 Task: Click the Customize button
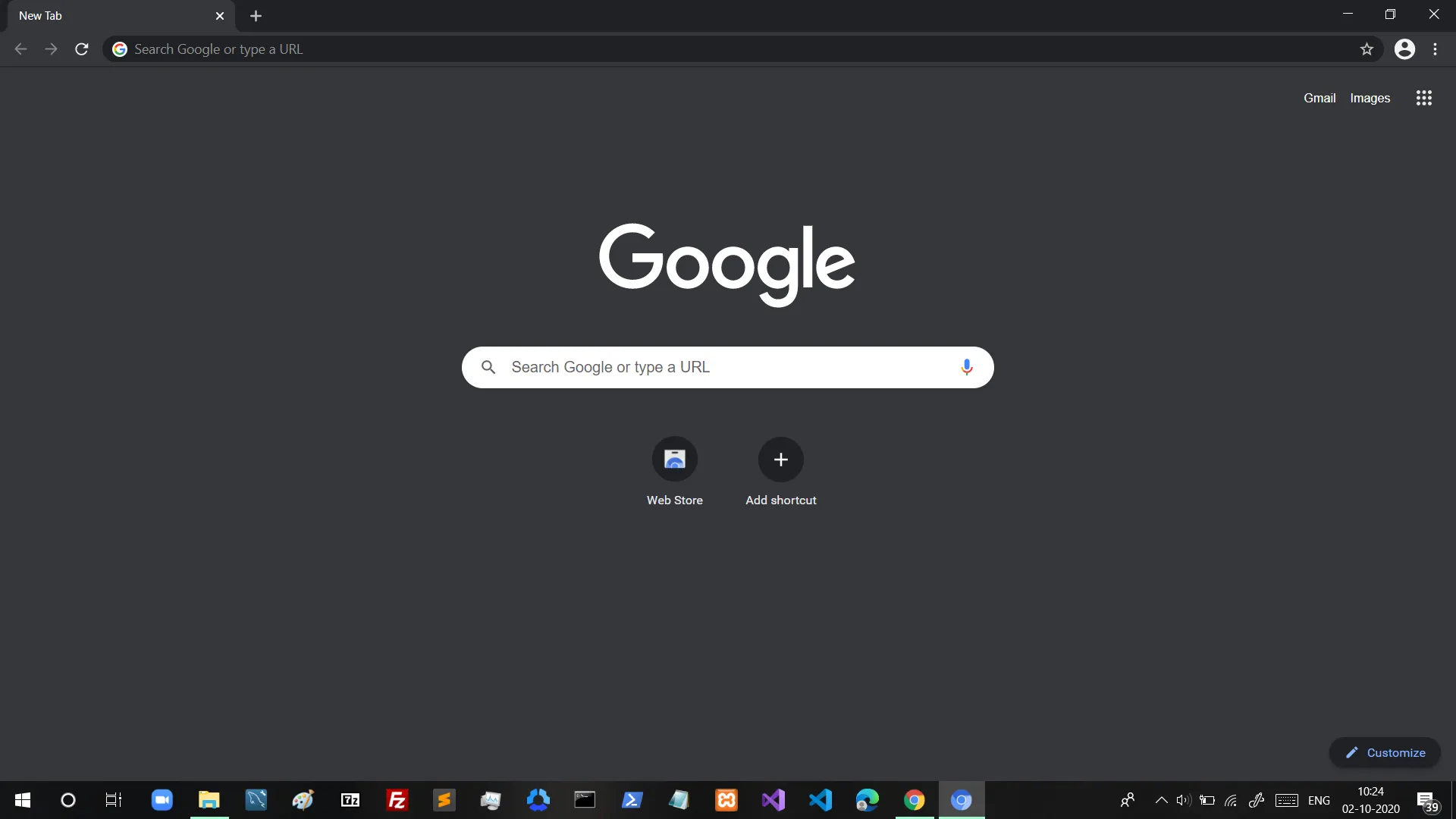coord(1385,752)
